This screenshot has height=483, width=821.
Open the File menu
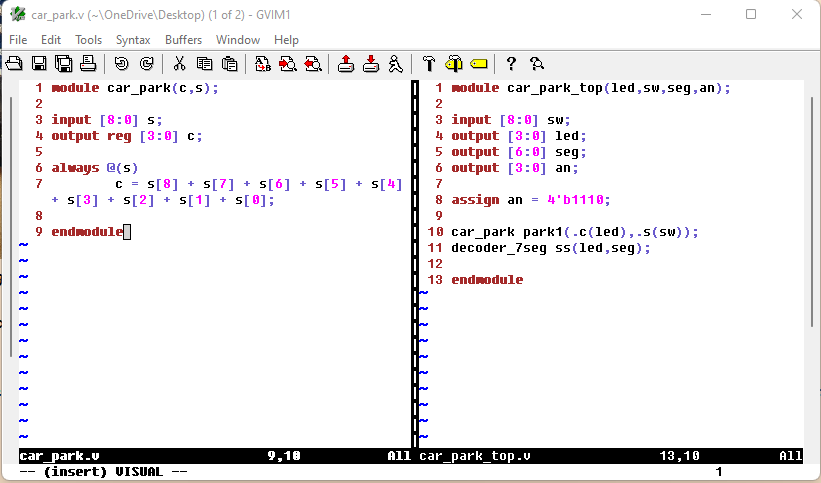(x=18, y=40)
